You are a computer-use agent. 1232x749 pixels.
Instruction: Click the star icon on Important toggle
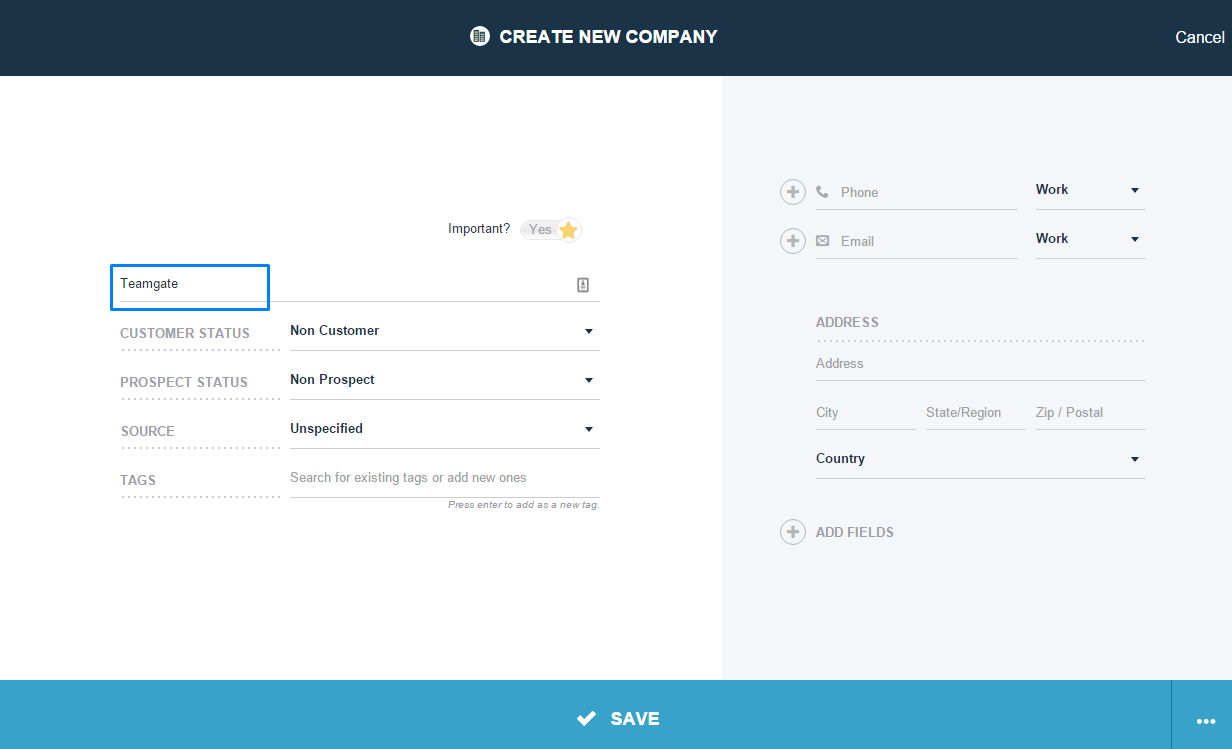coord(568,230)
